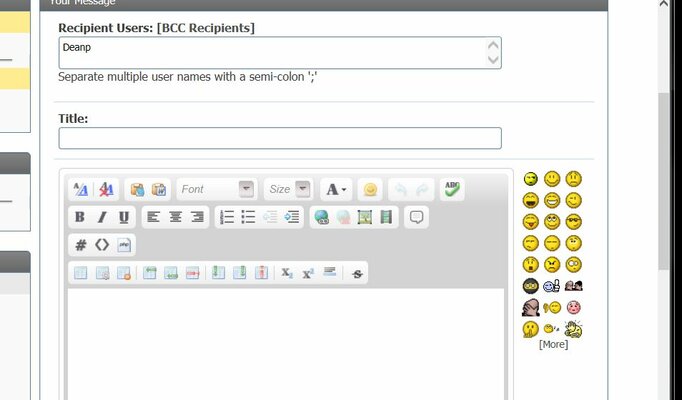Click the page vertical scrollbar
682x400 pixels.
click(x=663, y=180)
